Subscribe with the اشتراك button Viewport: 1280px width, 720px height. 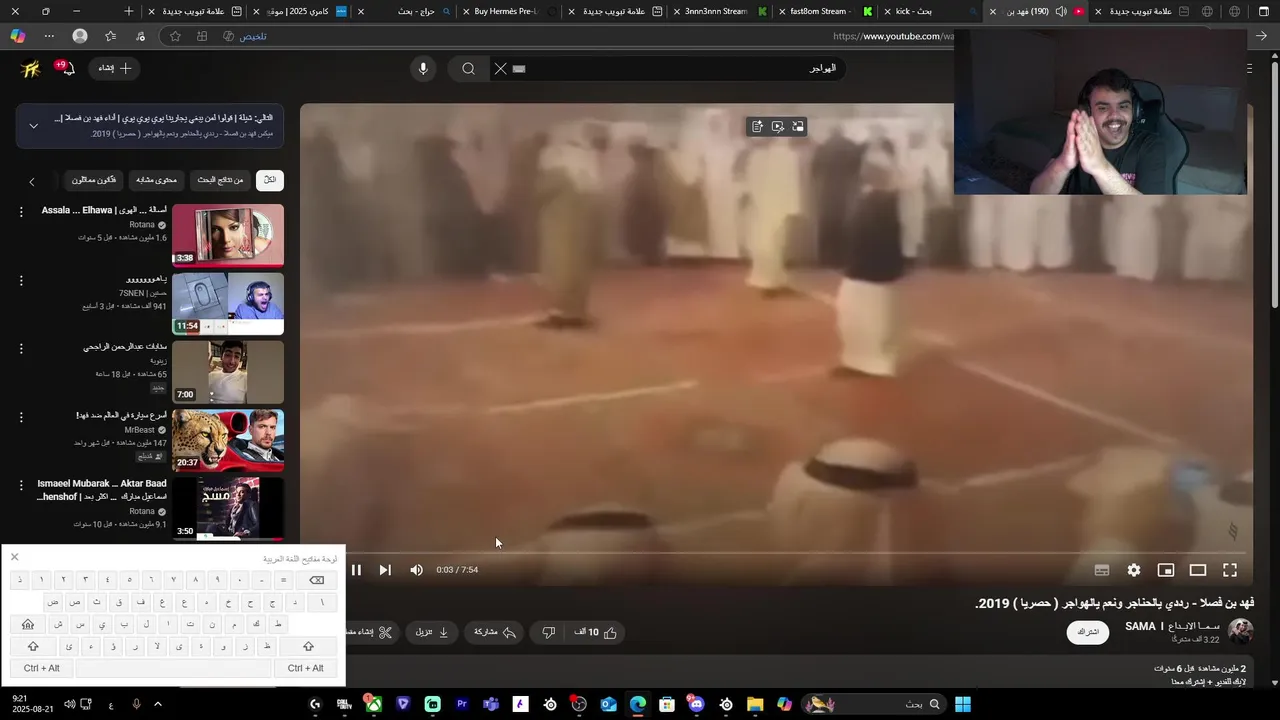(x=1088, y=632)
